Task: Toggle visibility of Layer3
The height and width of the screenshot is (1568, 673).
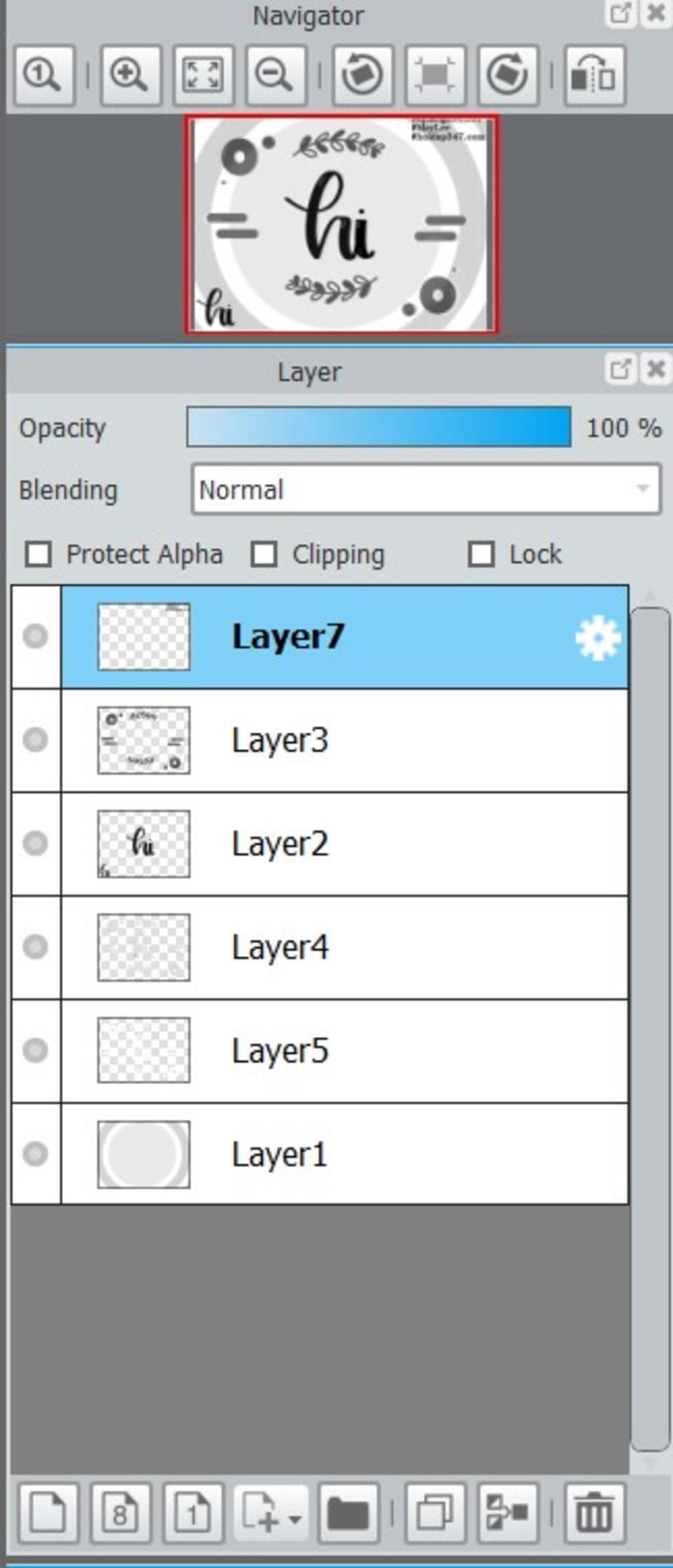Action: click(x=35, y=740)
